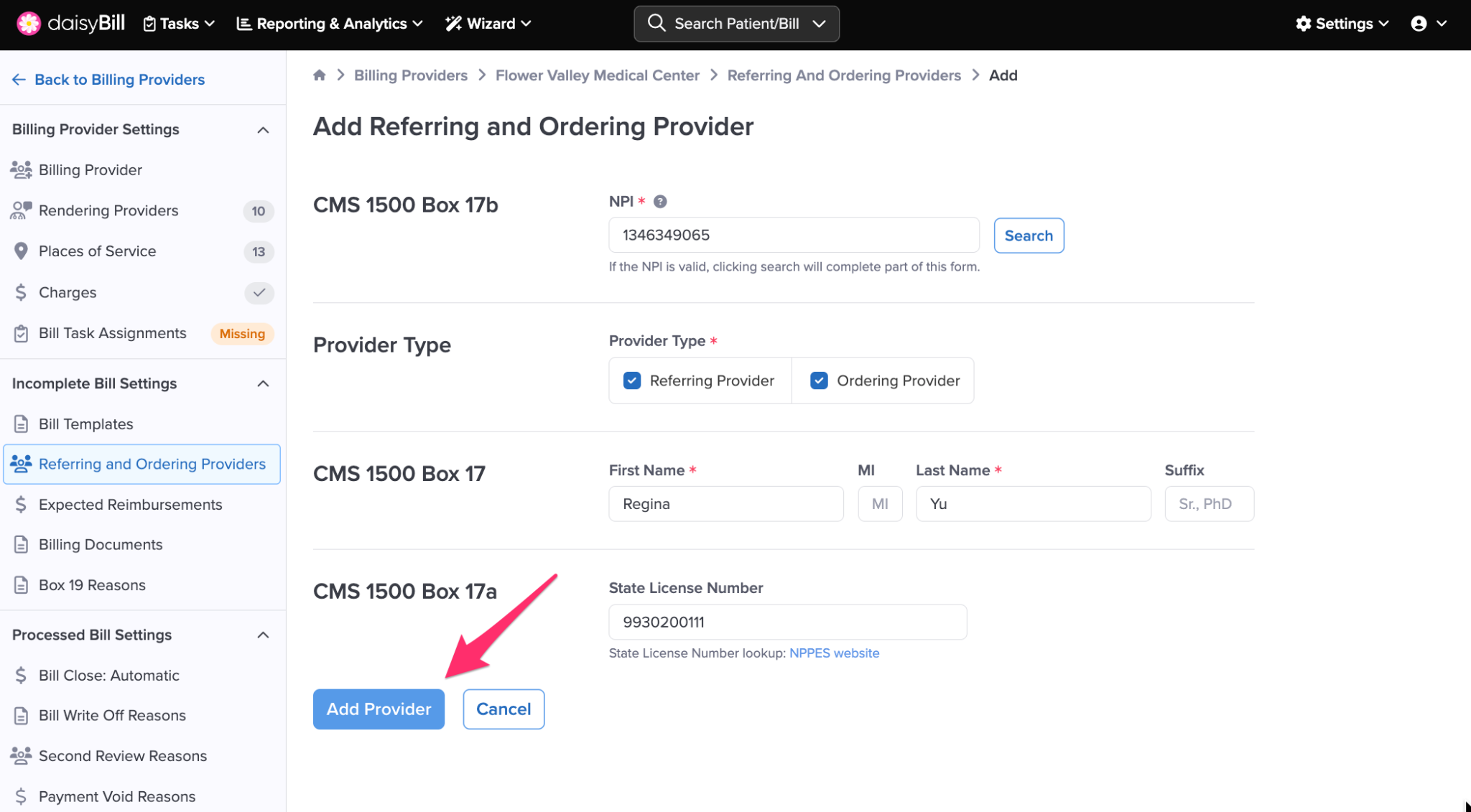The image size is (1471, 812).
Task: Click the State License Number field
Action: pyautogui.click(x=787, y=622)
